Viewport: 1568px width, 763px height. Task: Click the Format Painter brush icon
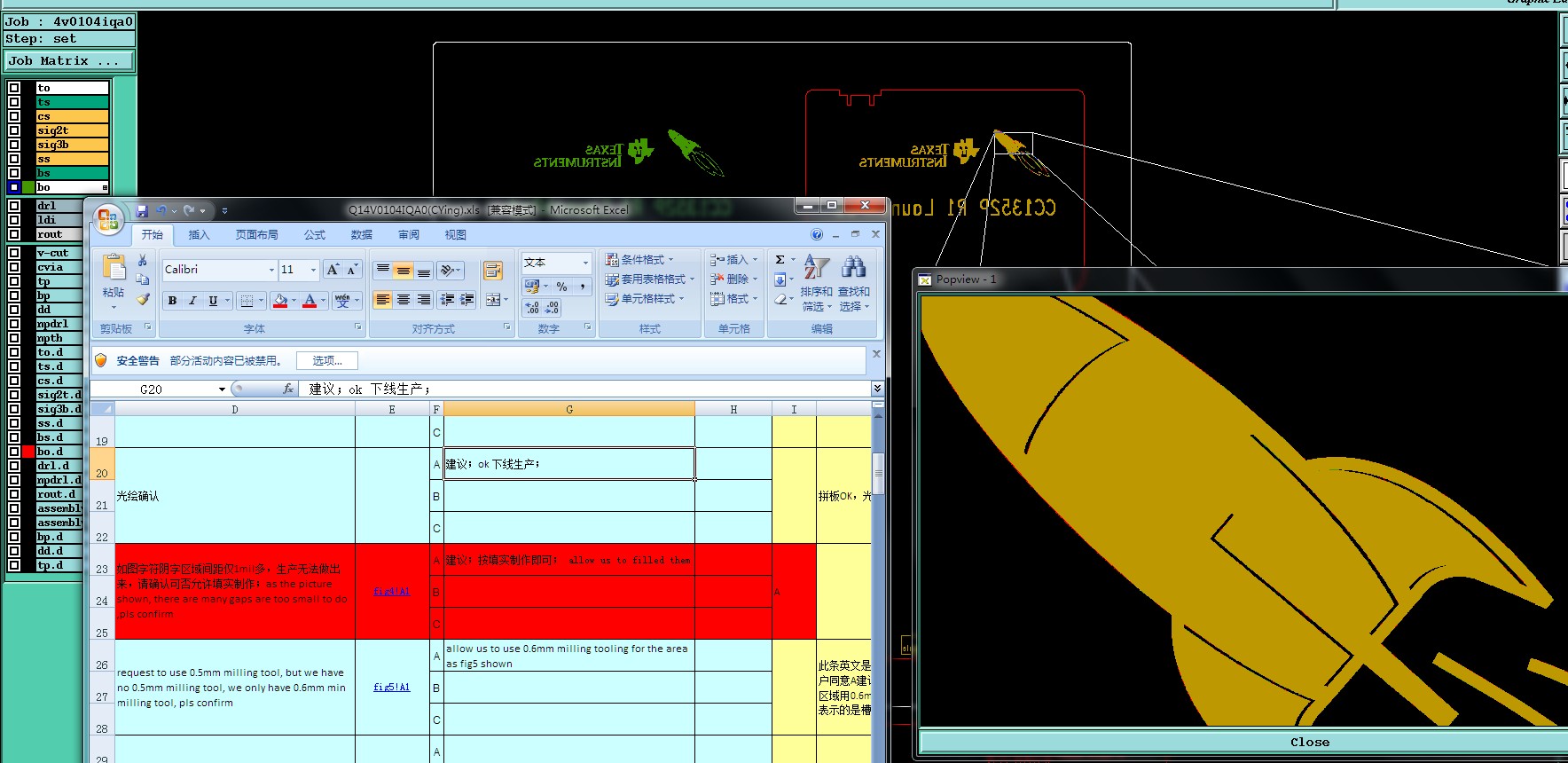click(143, 299)
